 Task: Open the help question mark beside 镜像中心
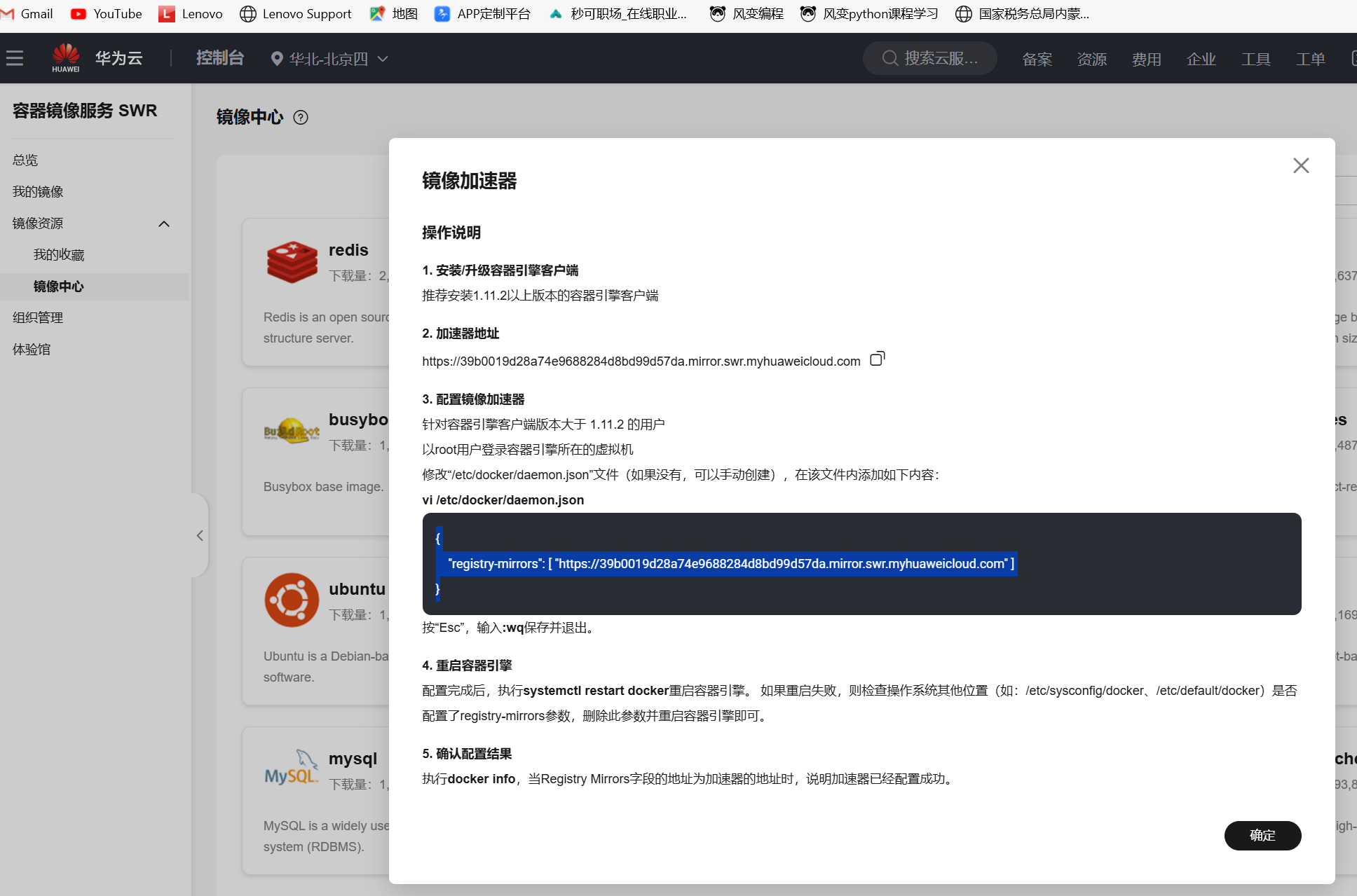301,118
